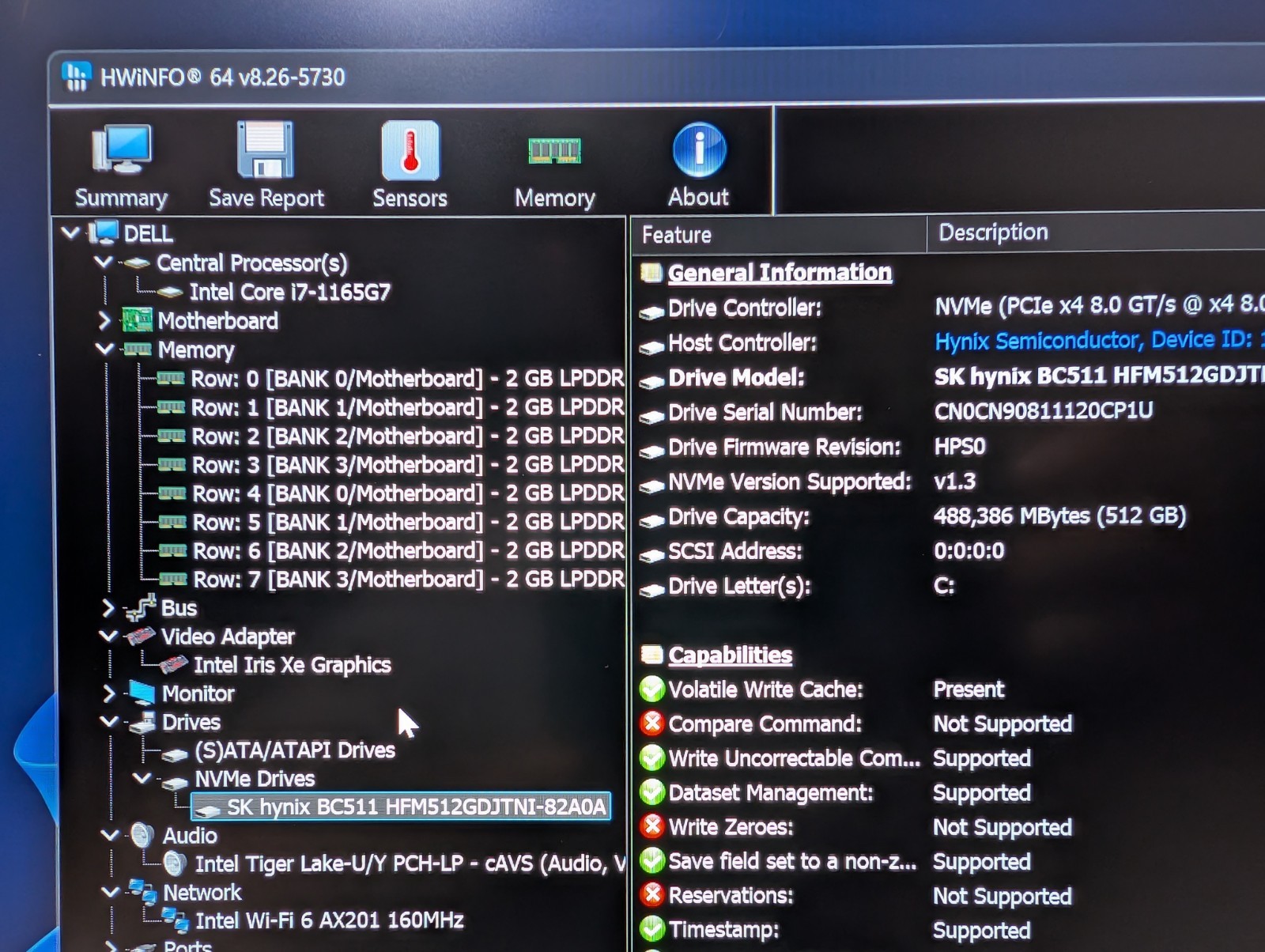Click the Motherboard node icon
The width and height of the screenshot is (1265, 952).
[136, 320]
